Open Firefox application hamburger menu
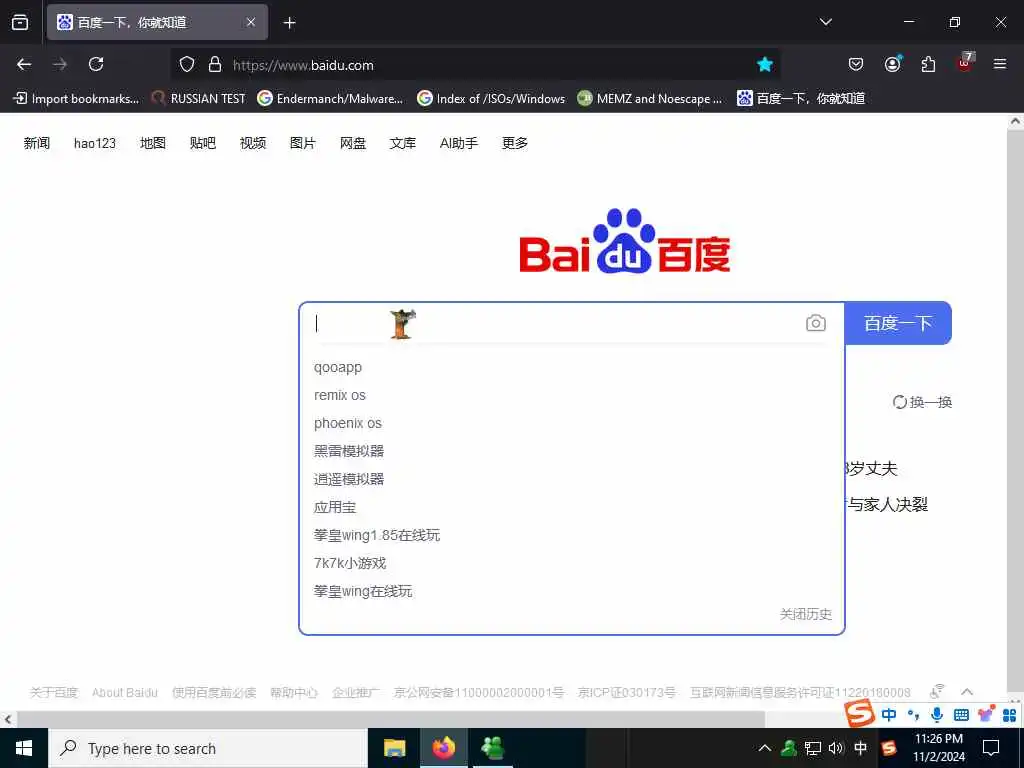This screenshot has width=1024, height=768. click(1000, 64)
